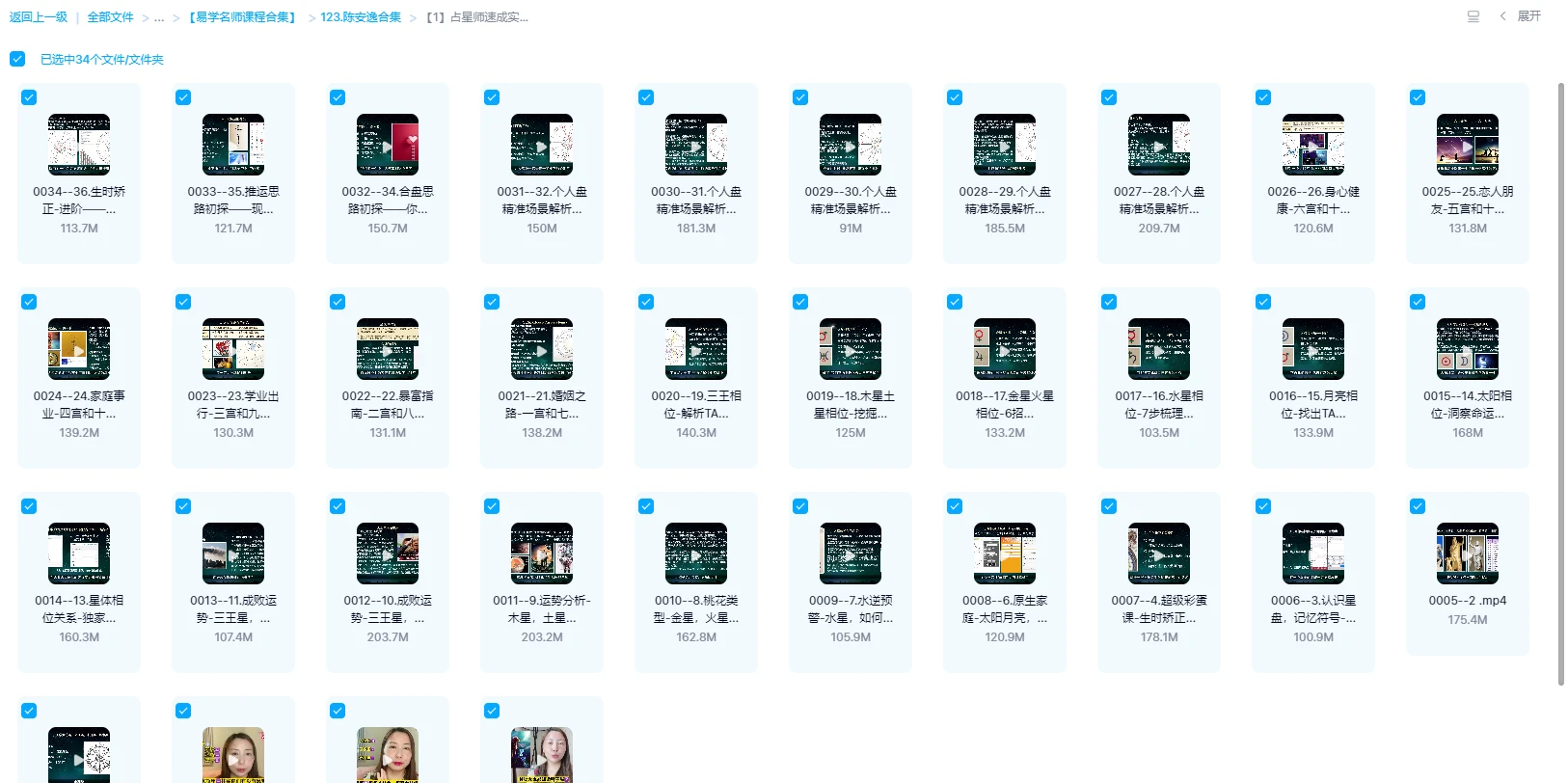The image size is (1568, 783).
Task: Click the 168M file size text
Action: [x=1468, y=433]
